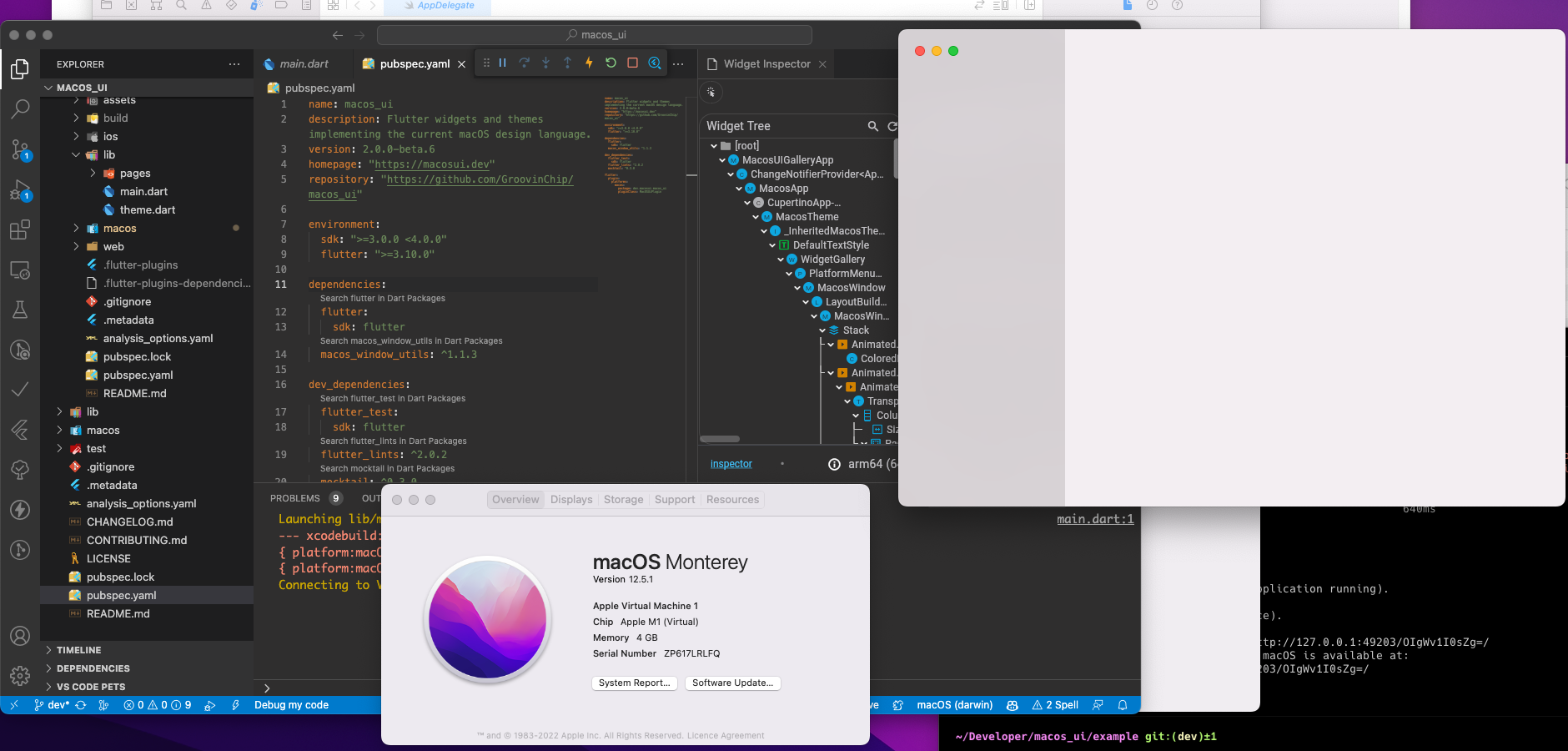Step over using the debug toolbar icon
The width and height of the screenshot is (1568, 751).
tap(525, 63)
